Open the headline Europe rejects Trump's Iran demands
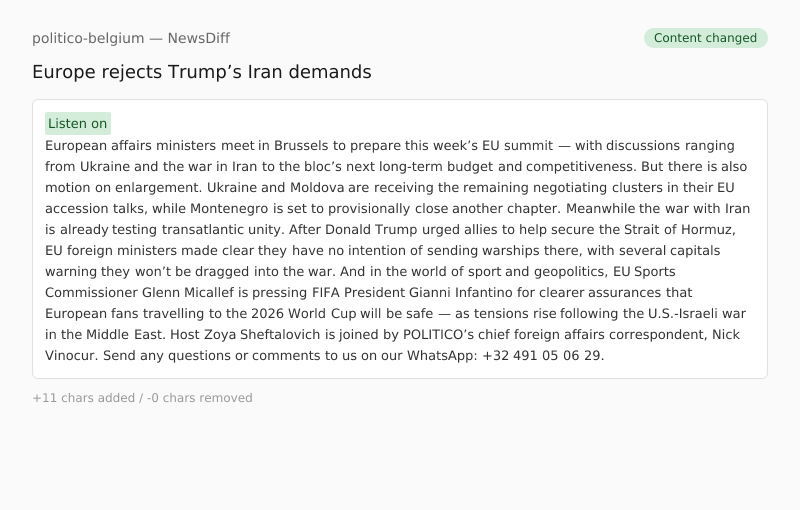Viewport: 800px width, 510px height. tap(201, 72)
